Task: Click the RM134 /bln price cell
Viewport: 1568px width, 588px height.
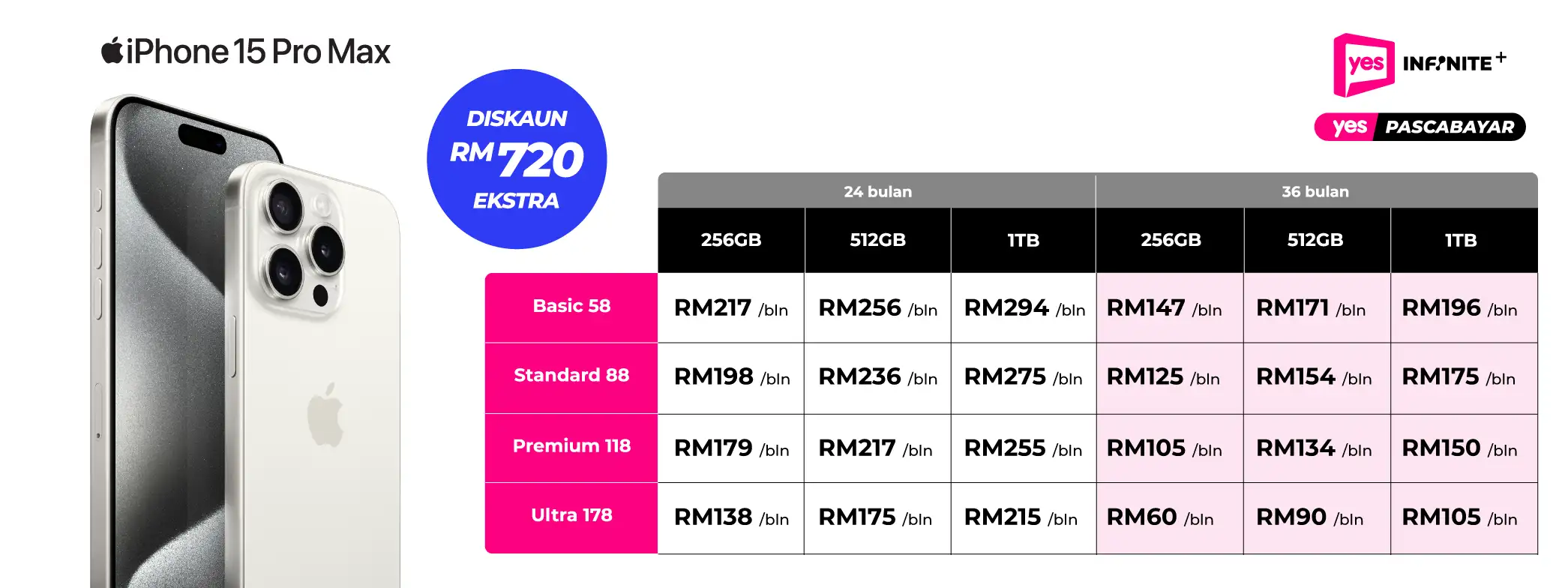Action: 1317,448
